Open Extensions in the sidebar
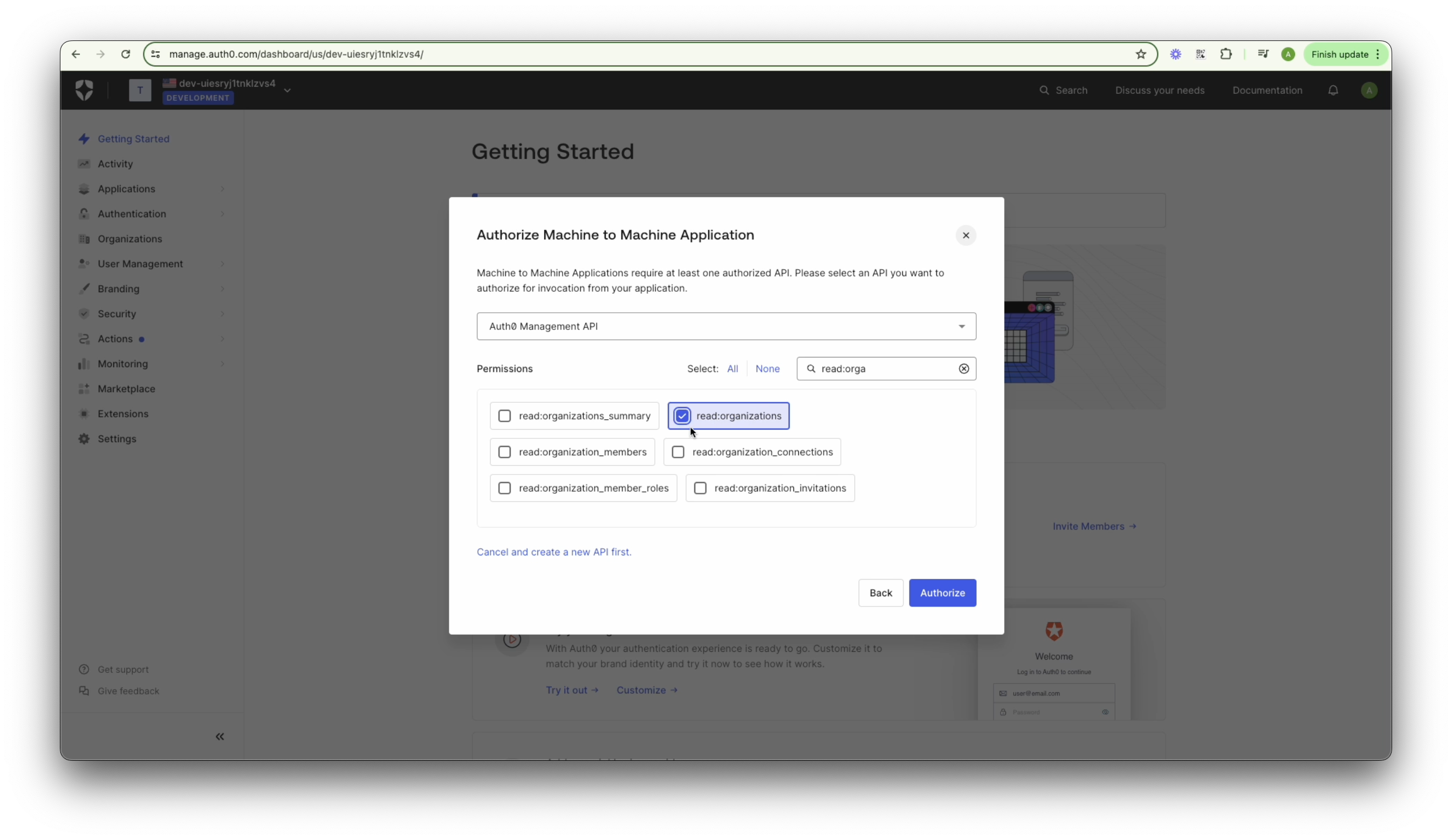The height and width of the screenshot is (840, 1452). 123,414
